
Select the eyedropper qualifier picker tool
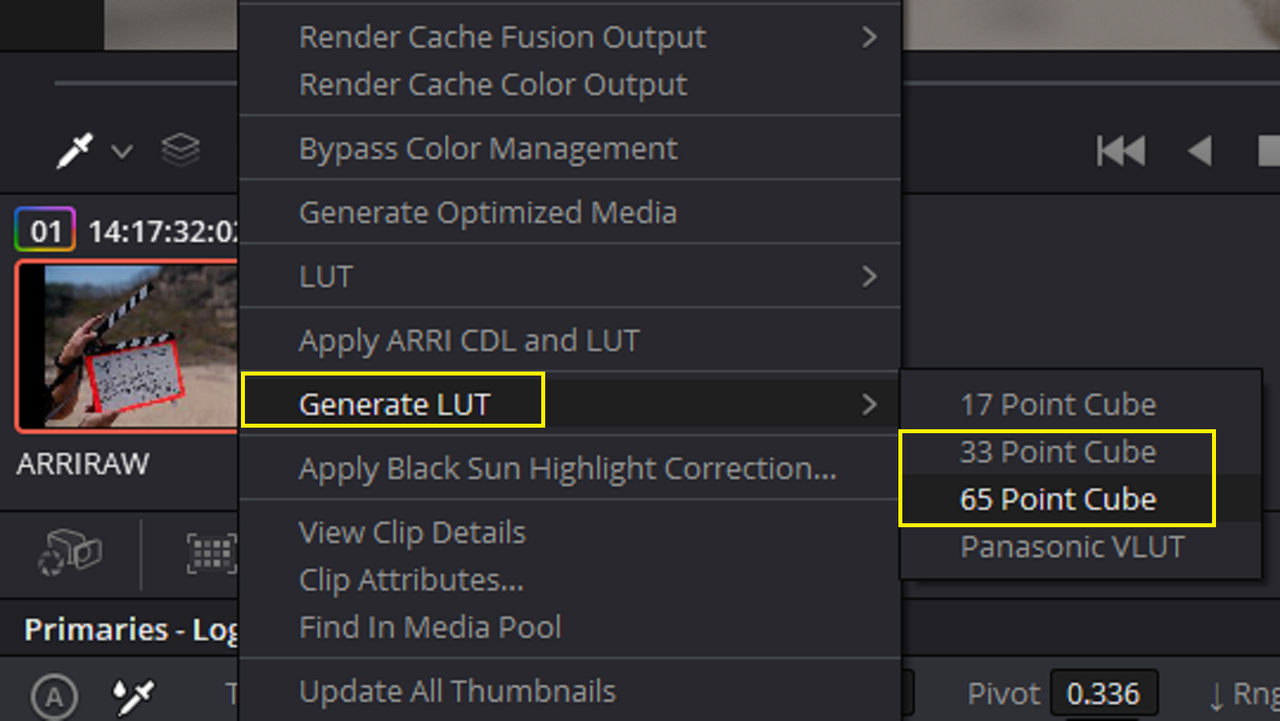point(76,151)
